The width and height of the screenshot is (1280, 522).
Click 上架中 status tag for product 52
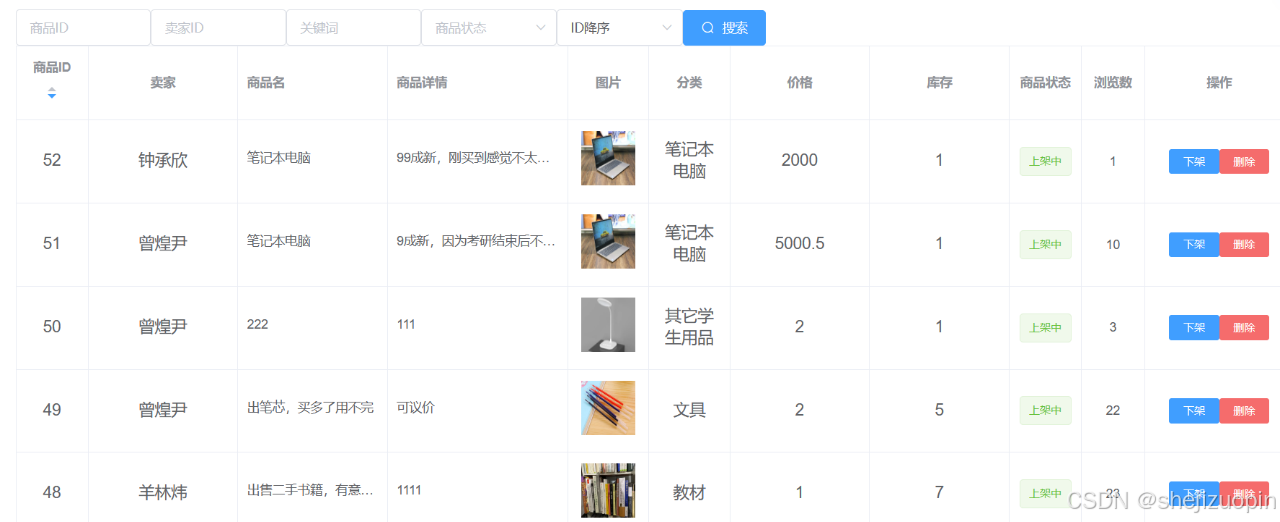click(1045, 161)
